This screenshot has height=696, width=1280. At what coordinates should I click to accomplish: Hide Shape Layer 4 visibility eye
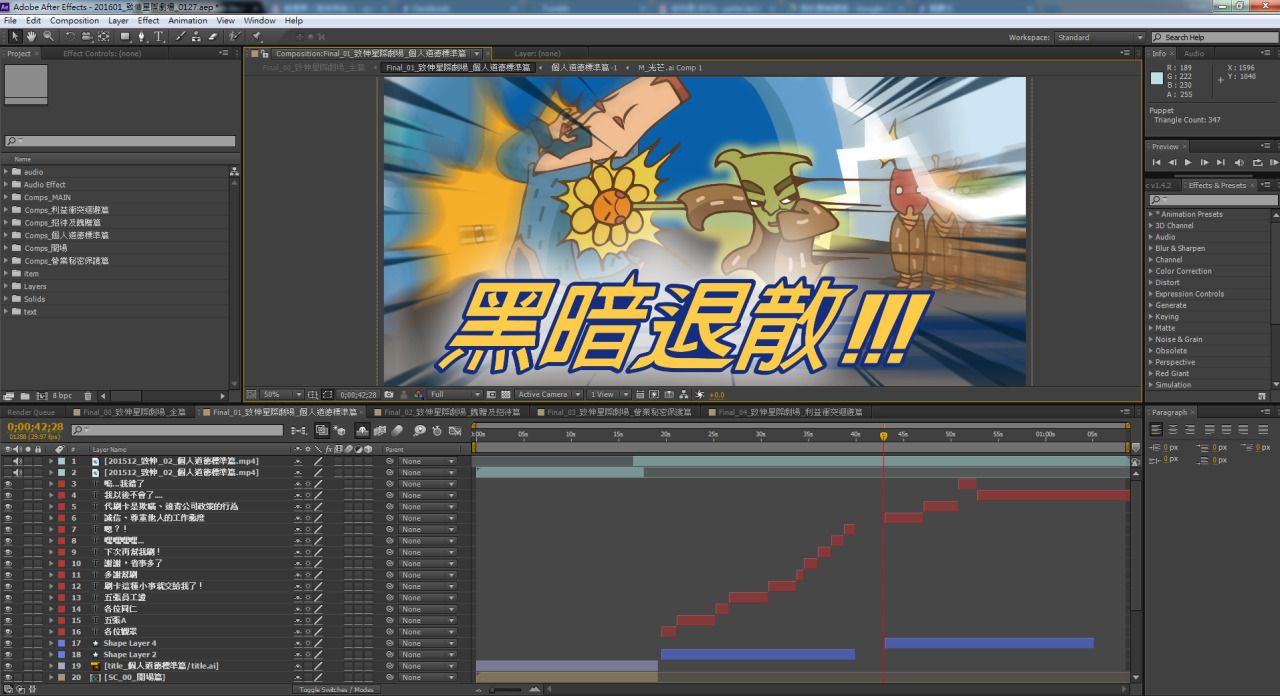click(8, 643)
